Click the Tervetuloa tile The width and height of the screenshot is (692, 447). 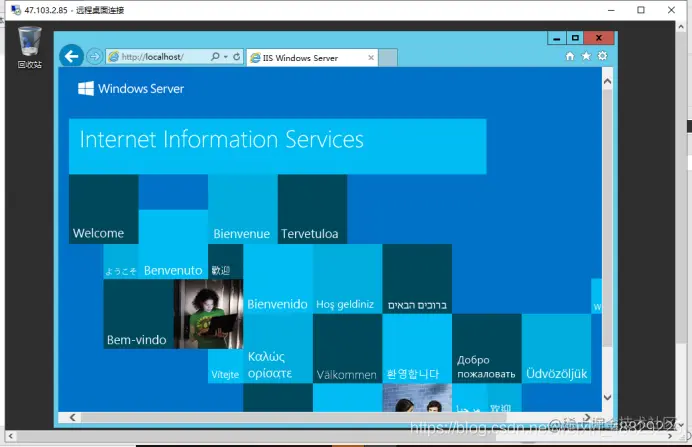tap(312, 209)
